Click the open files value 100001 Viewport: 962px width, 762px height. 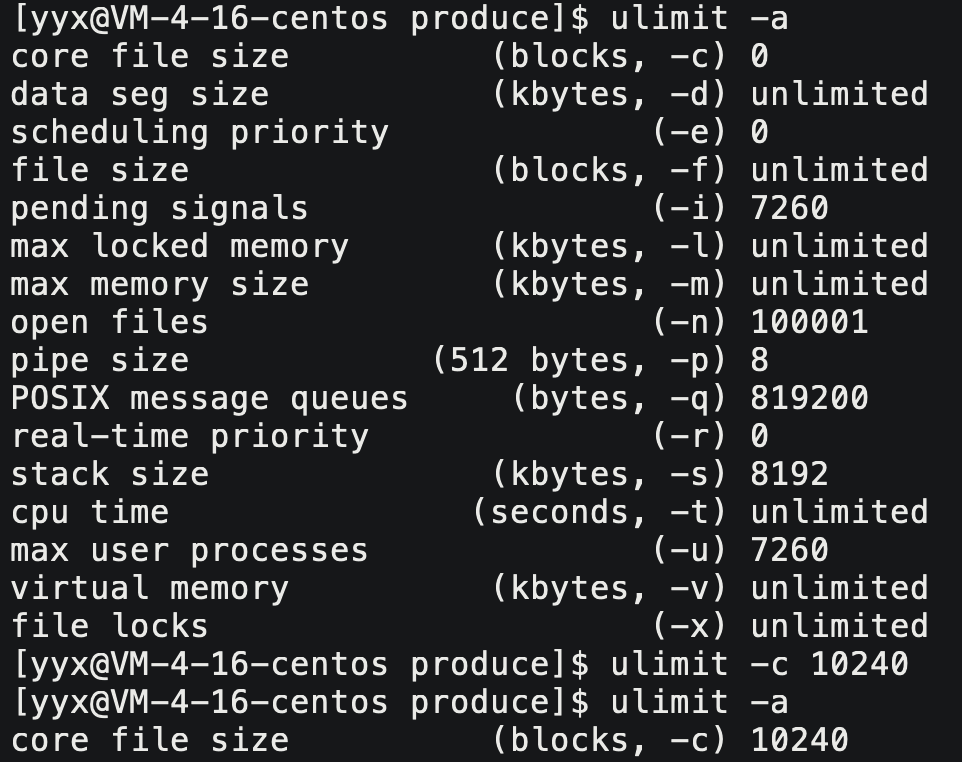[809, 322]
